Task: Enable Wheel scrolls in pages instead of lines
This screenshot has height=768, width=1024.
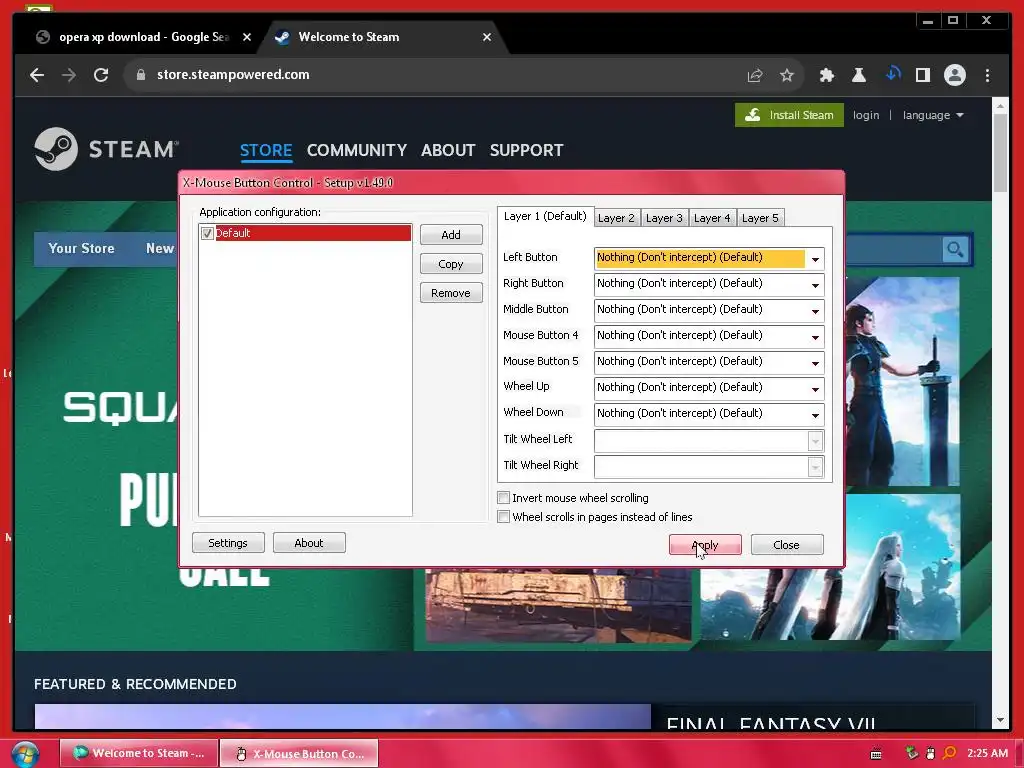Action: [504, 517]
